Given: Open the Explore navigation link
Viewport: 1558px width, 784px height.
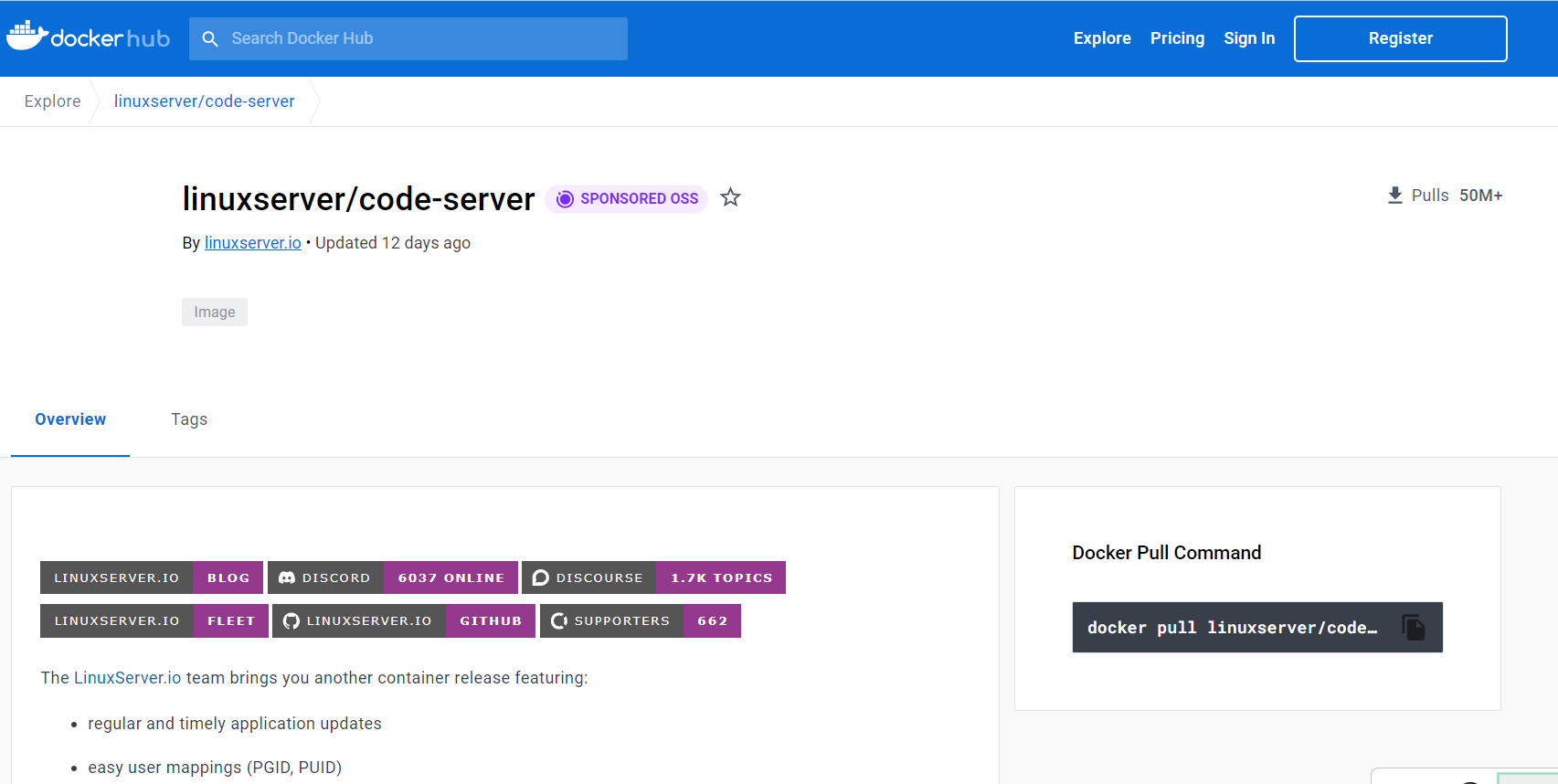Looking at the screenshot, I should point(1102,38).
